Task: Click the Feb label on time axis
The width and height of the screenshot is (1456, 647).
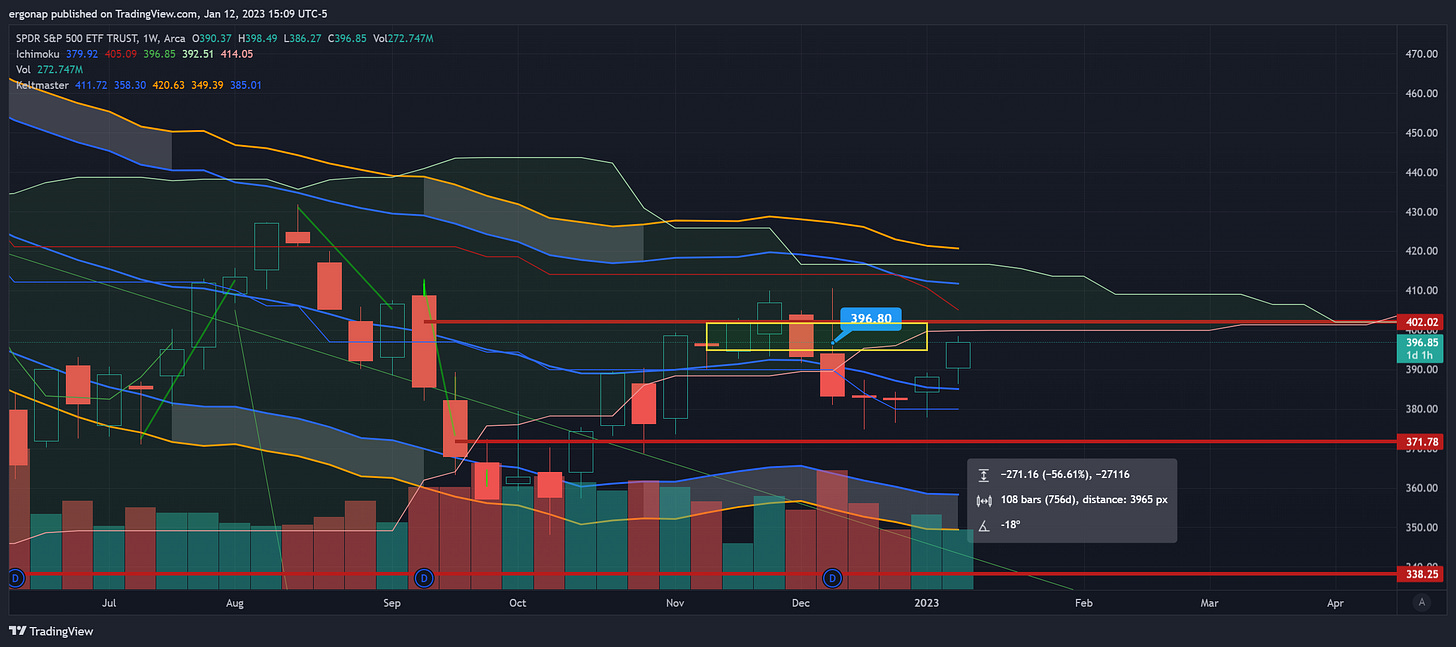Action: [1083, 603]
